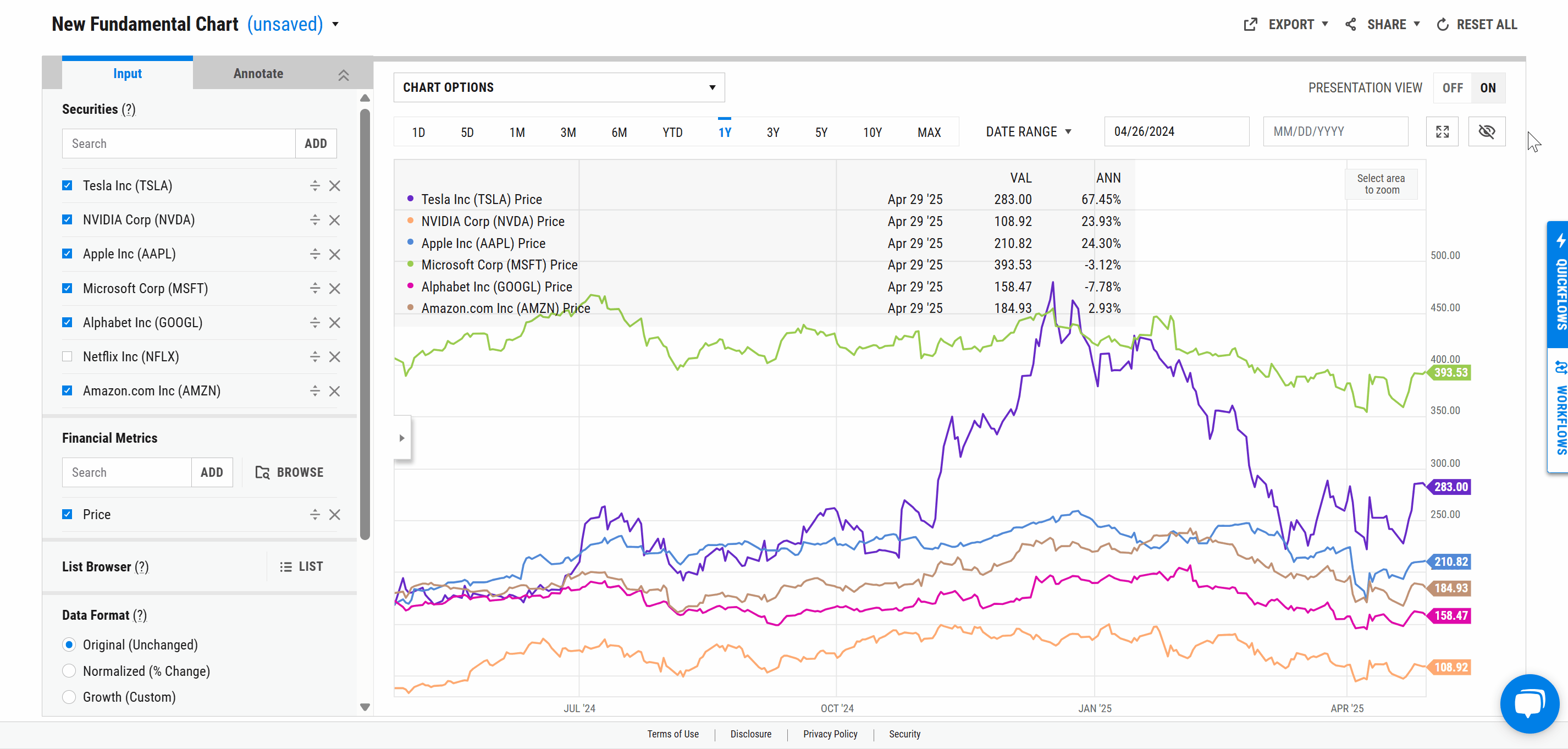The image size is (1568, 749).
Task: Click the Reset All circular arrow icon
Action: click(x=1443, y=24)
